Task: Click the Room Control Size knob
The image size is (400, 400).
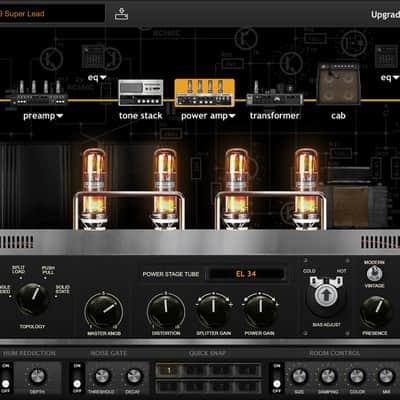Action: (299, 376)
